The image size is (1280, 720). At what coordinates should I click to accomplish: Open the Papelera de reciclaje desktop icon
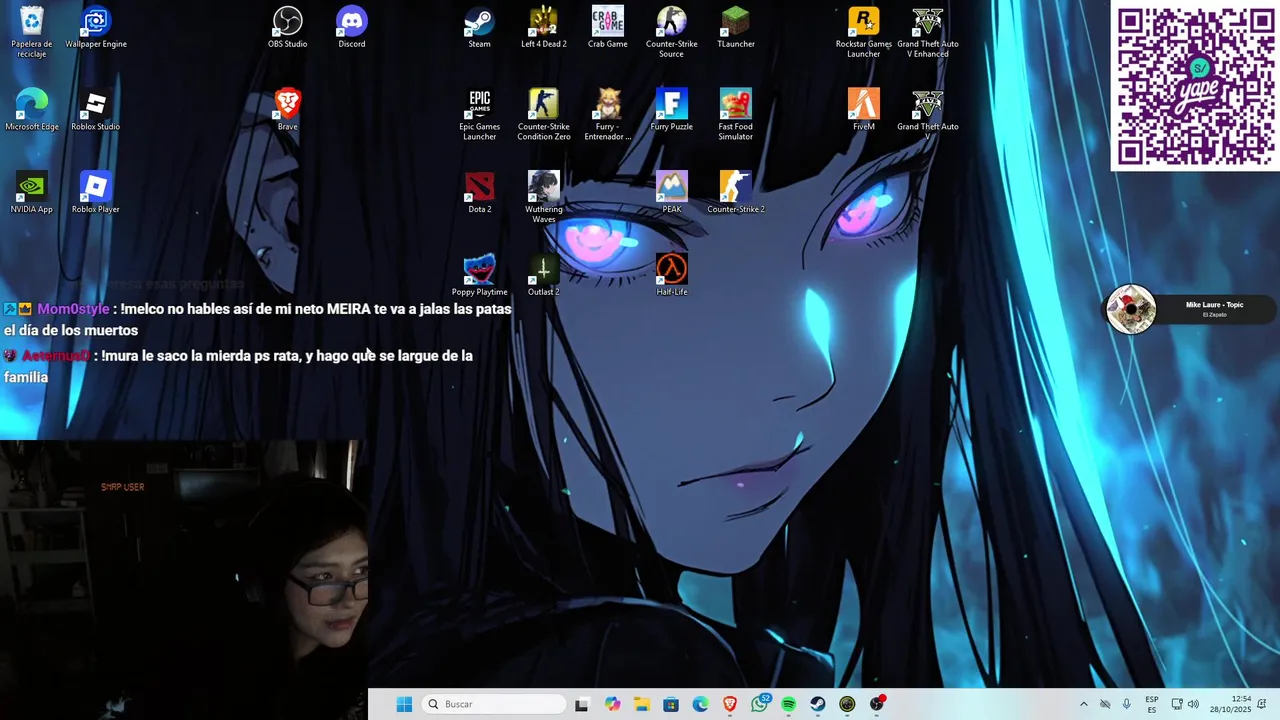(x=32, y=32)
